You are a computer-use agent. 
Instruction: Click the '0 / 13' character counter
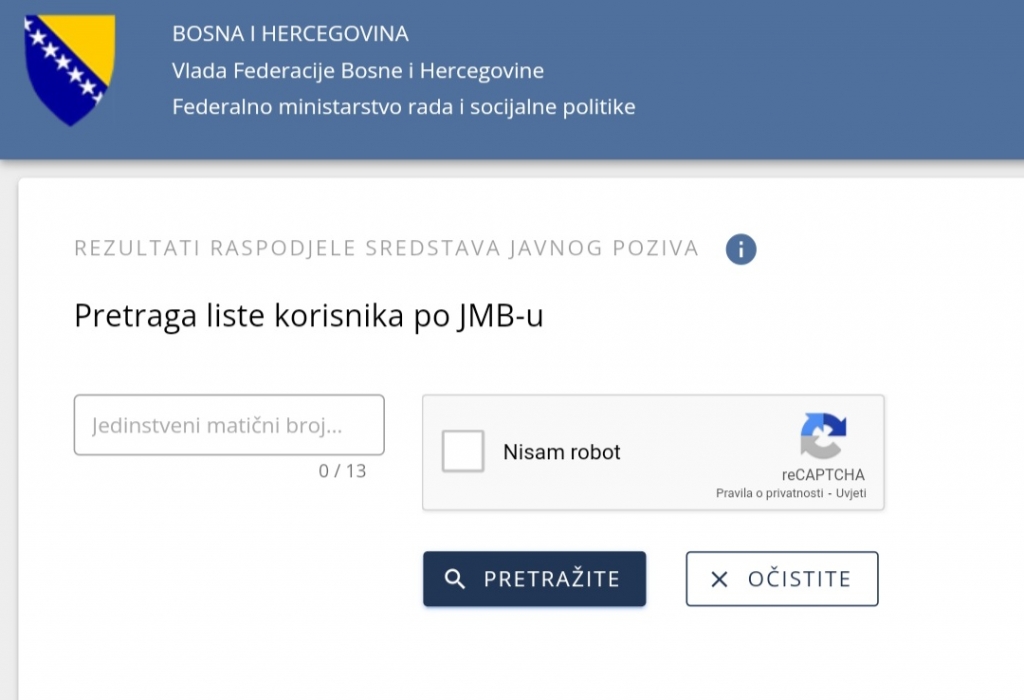point(342,471)
